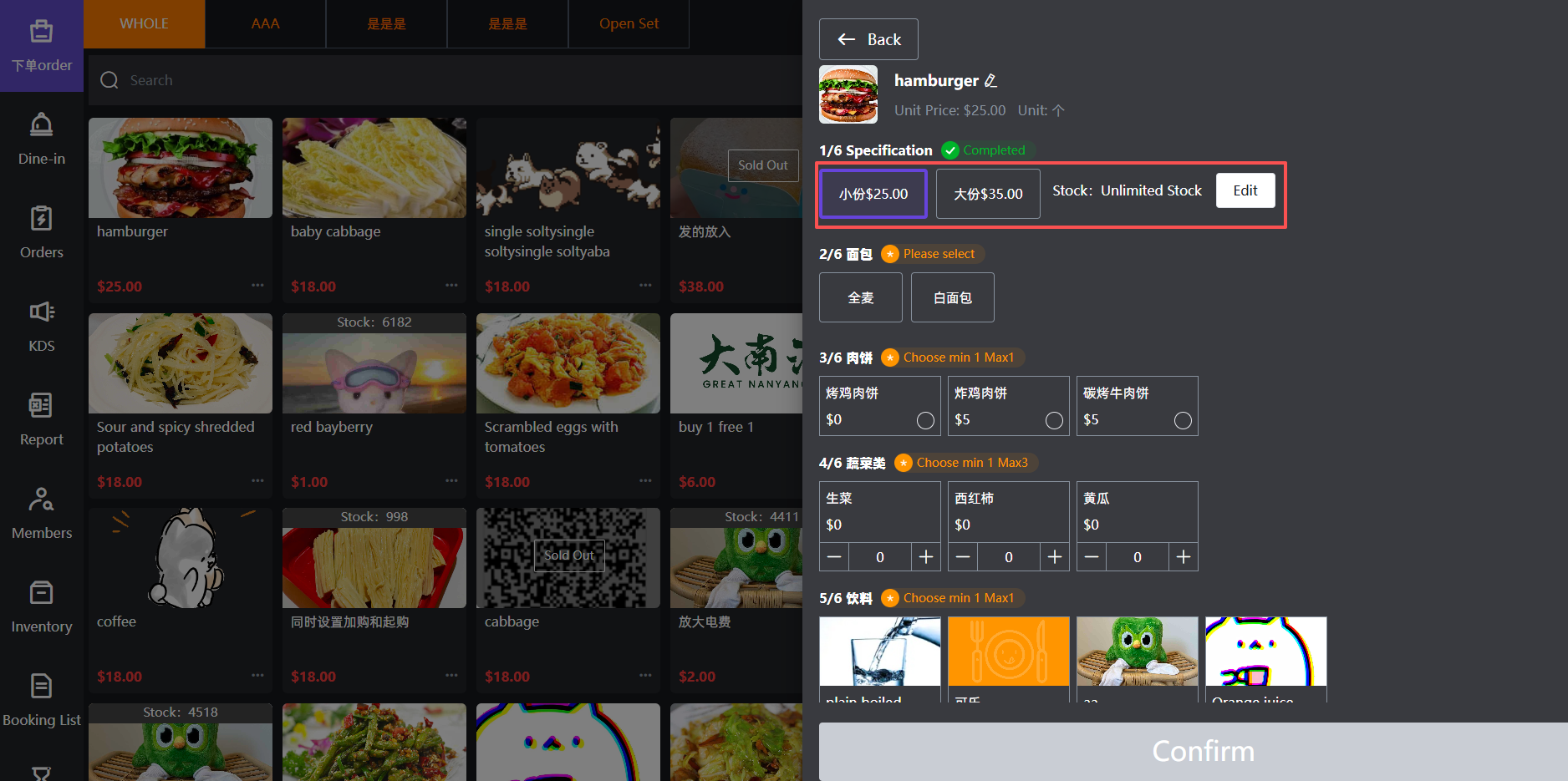Open the Dine-in section in sidebar
1568x781 pixels.
(x=41, y=139)
